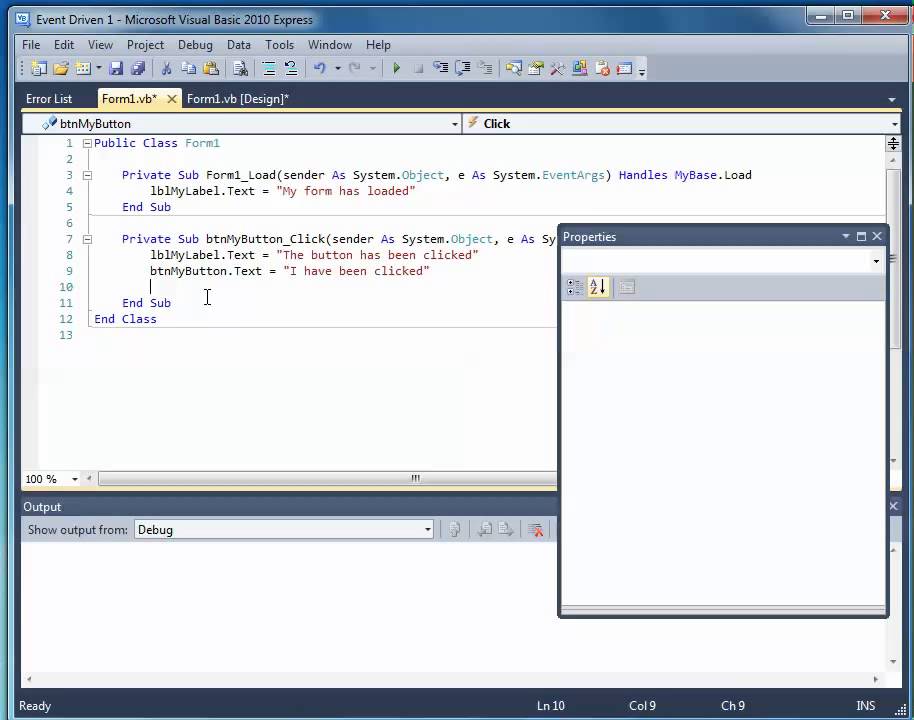Toggle Alphabetical sort in Properties panel
Image resolution: width=914 pixels, height=720 pixels.
pyautogui.click(x=597, y=287)
